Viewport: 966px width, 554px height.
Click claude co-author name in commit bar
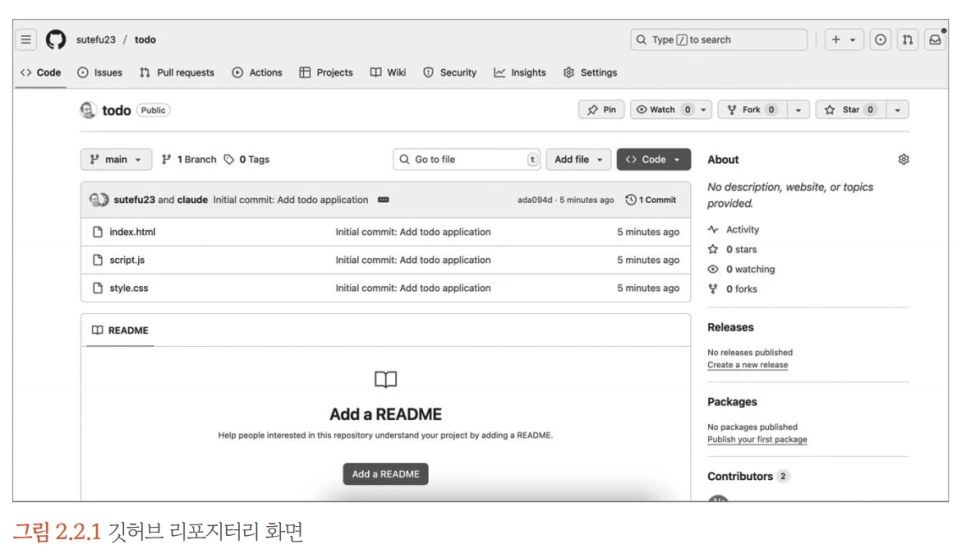[x=192, y=200]
